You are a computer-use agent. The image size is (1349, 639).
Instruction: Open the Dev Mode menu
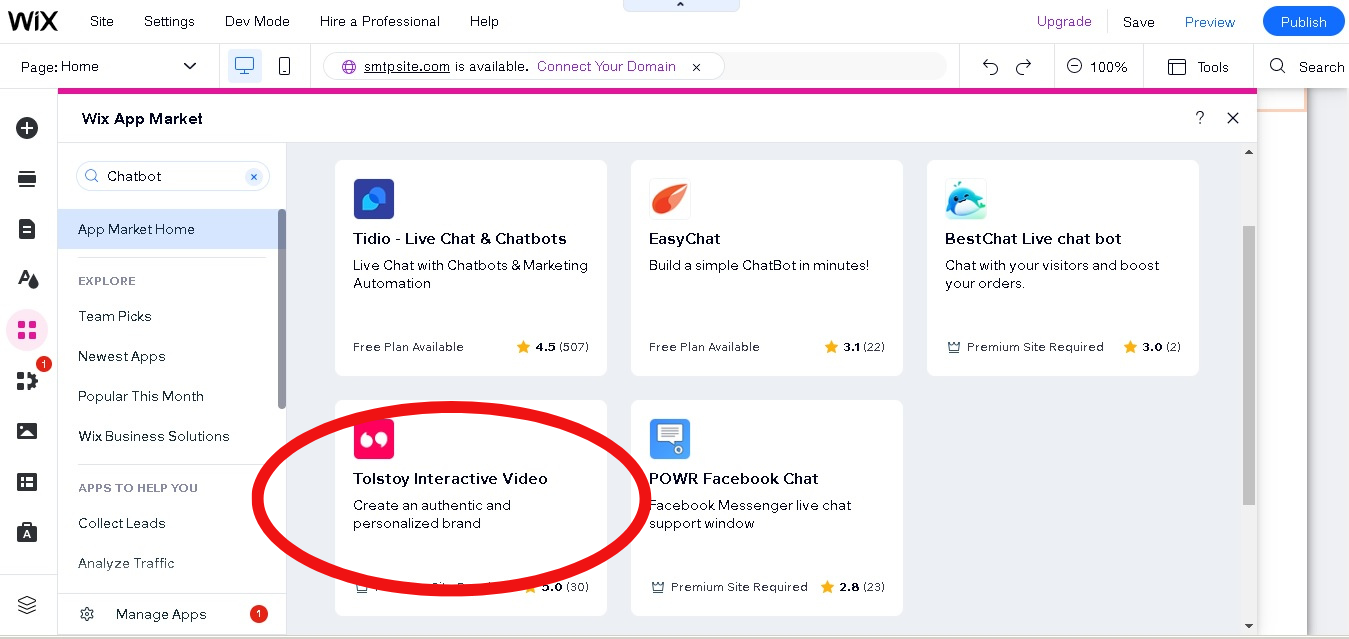tap(257, 21)
